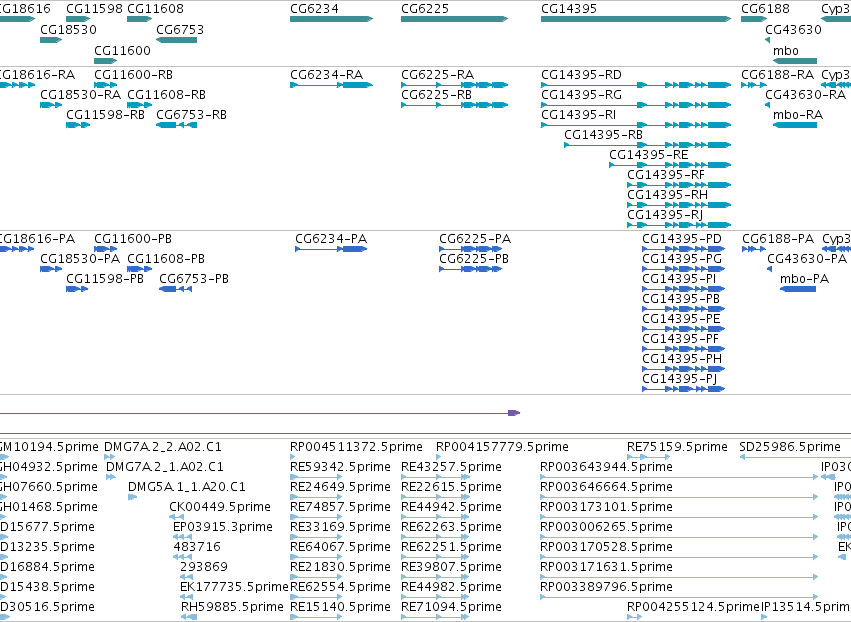The height and width of the screenshot is (622, 851).
Task: Open transcript CG14395-RF
Action: tap(666, 175)
